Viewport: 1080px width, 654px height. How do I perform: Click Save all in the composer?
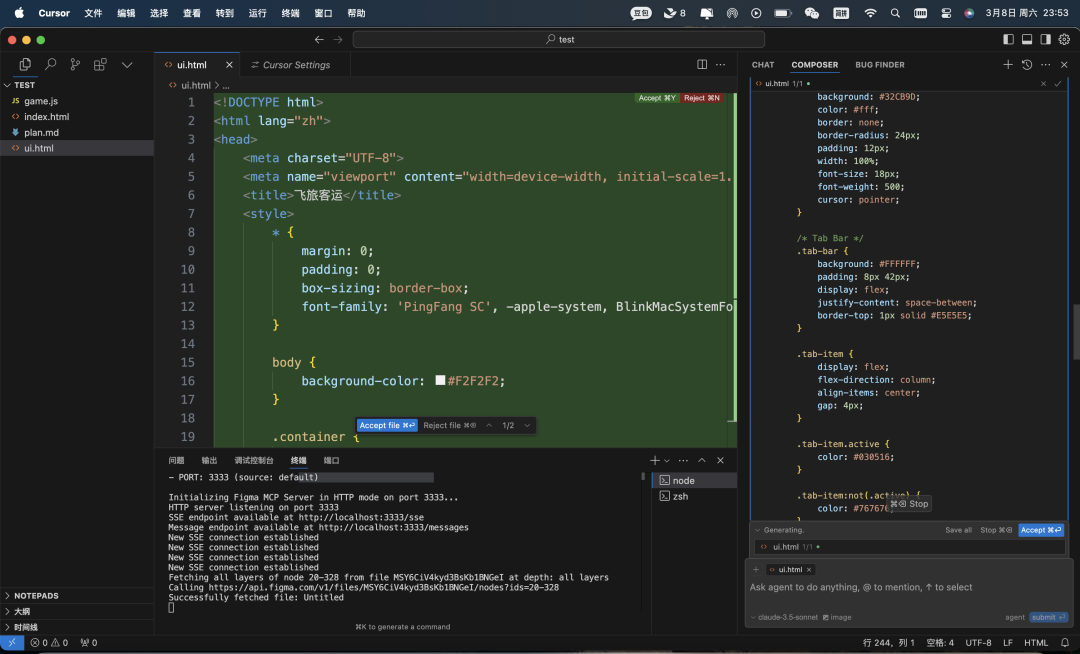tap(958, 530)
